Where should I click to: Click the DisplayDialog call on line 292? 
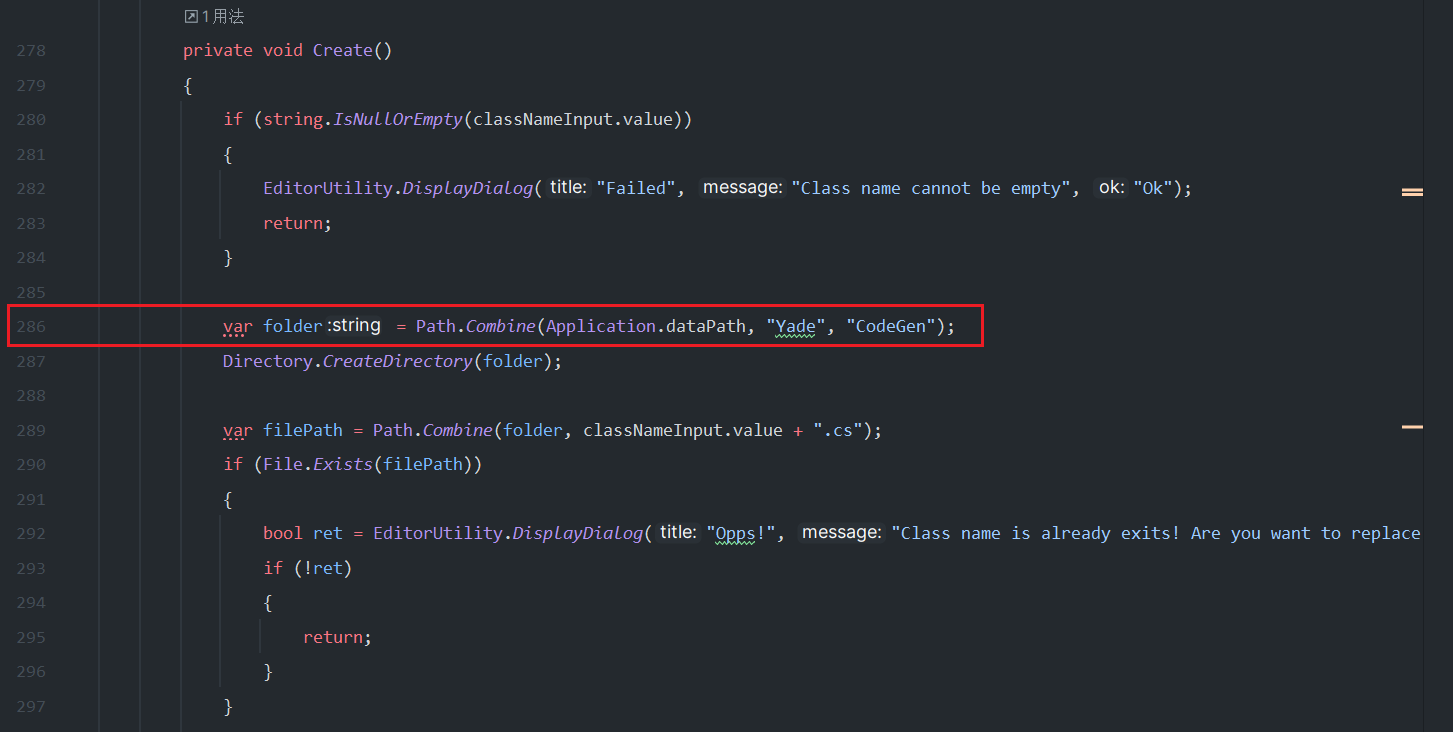[577, 533]
